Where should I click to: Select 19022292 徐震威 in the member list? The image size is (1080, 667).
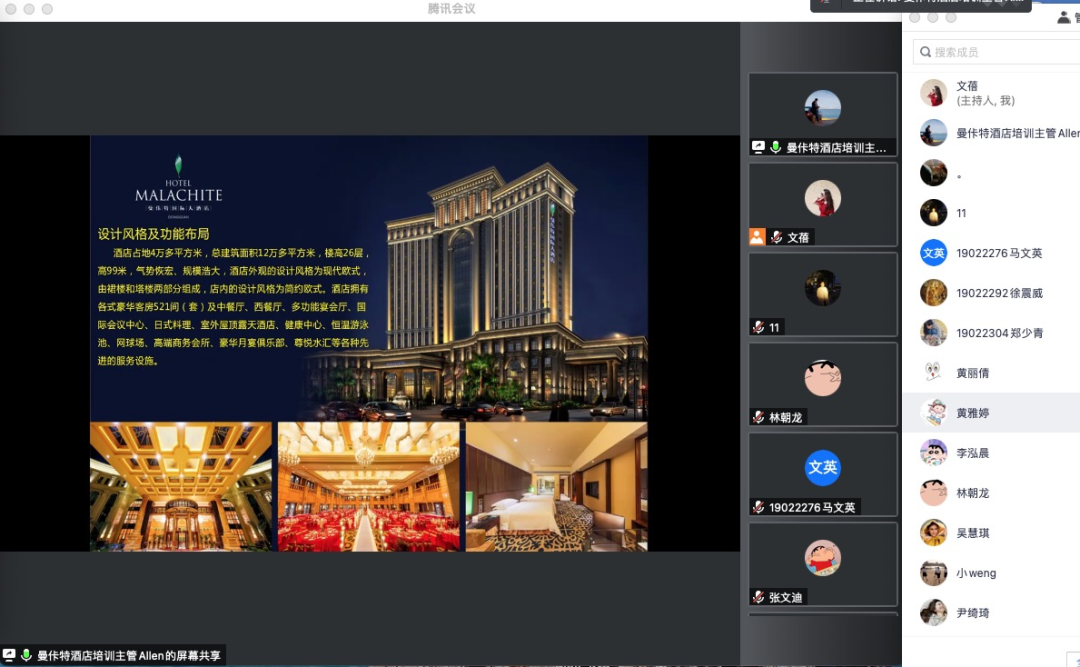tap(998, 293)
